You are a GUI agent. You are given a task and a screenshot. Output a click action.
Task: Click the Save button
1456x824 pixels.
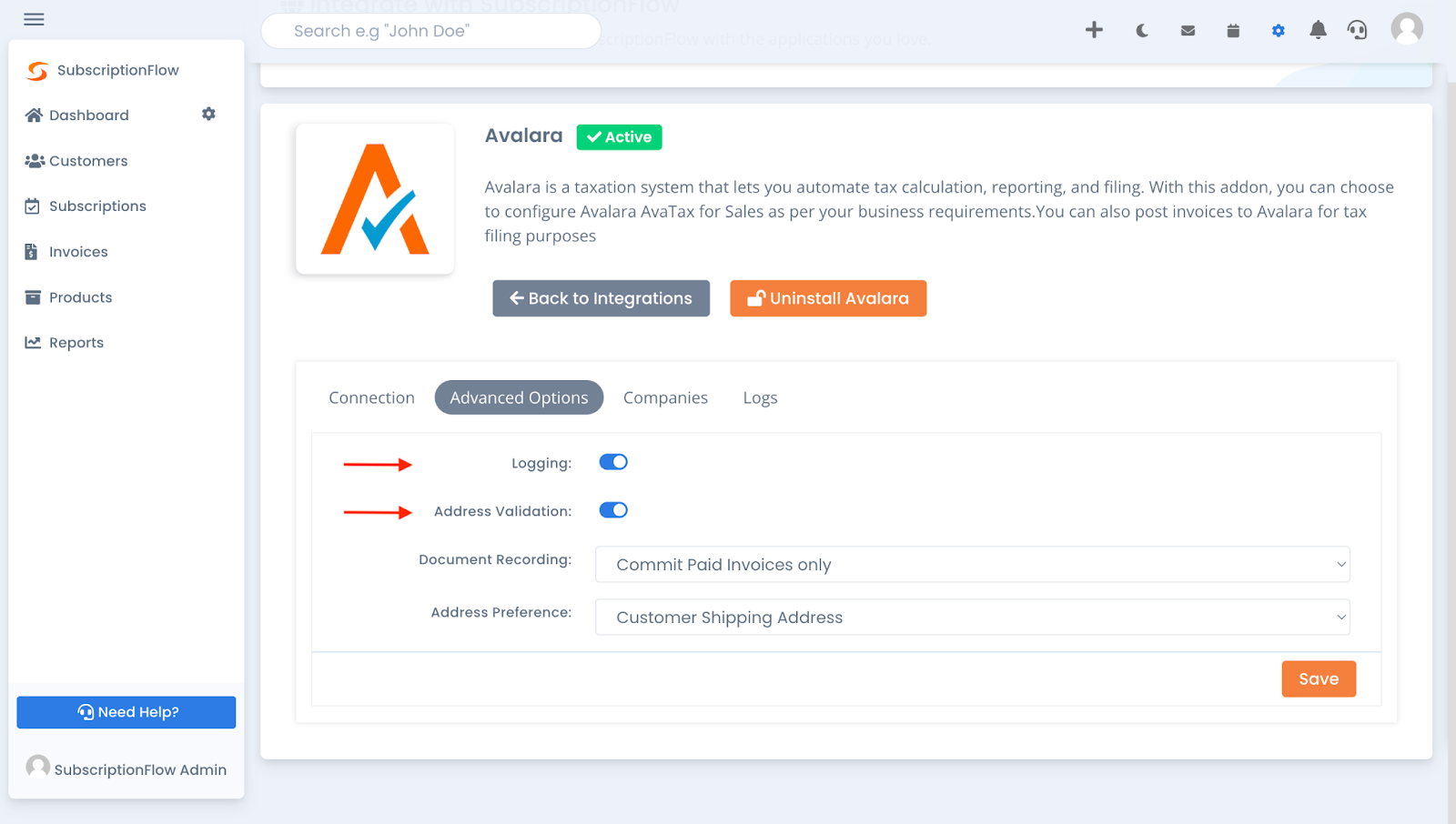1319,678
